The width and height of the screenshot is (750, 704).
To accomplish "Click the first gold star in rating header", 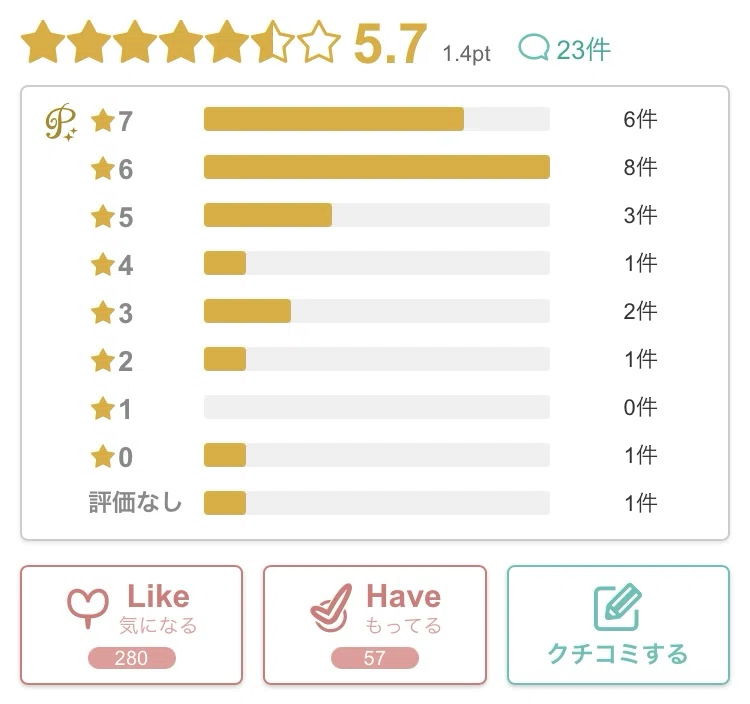I will (x=43, y=42).
